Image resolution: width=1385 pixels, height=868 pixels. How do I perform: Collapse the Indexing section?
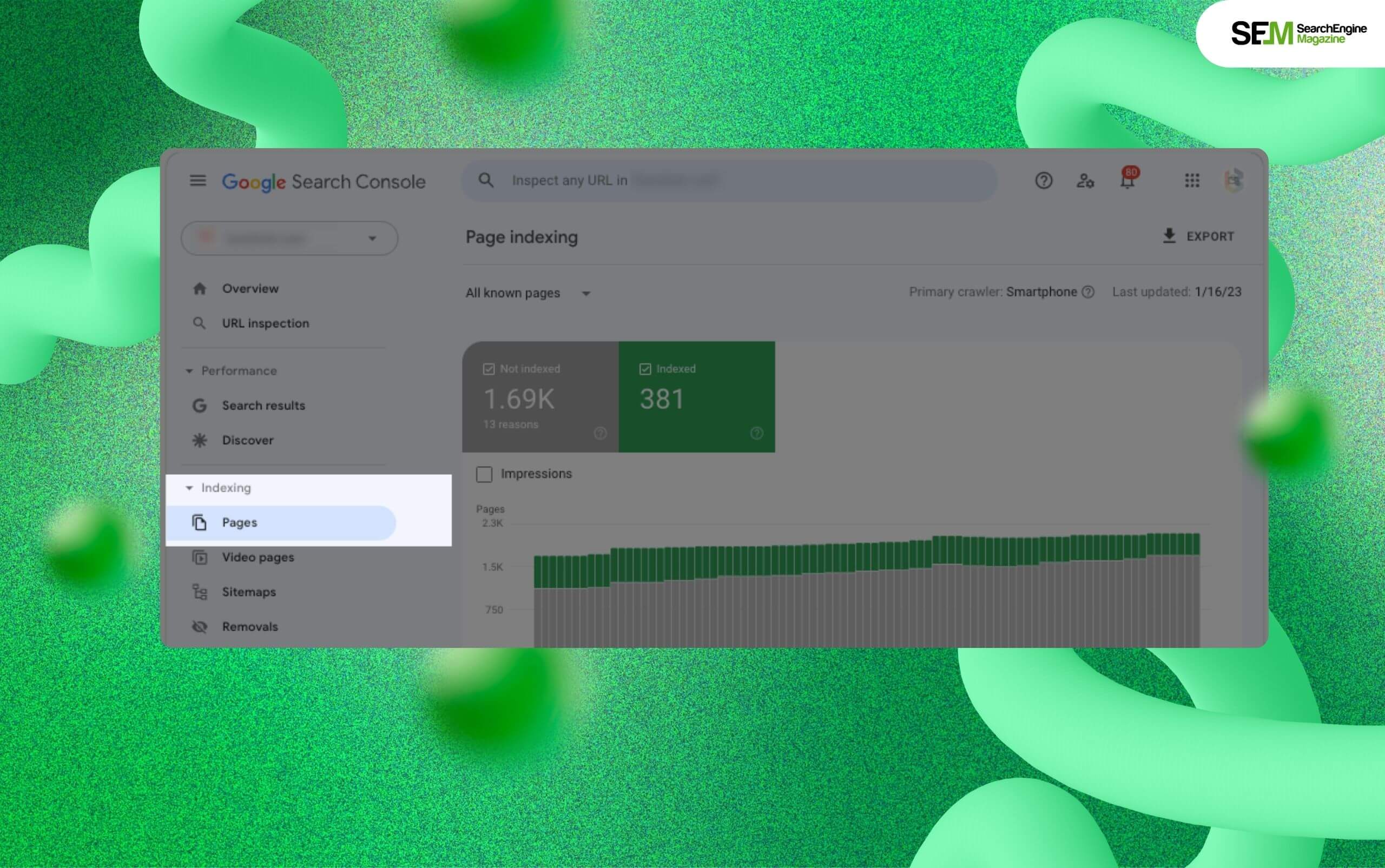pyautogui.click(x=189, y=488)
